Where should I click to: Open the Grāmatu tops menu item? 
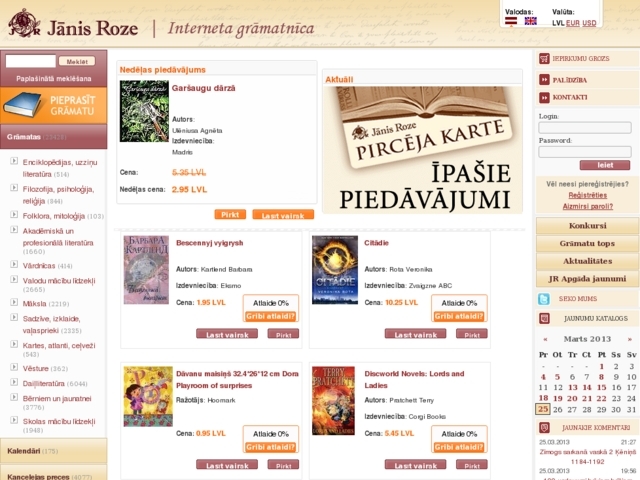(587, 244)
